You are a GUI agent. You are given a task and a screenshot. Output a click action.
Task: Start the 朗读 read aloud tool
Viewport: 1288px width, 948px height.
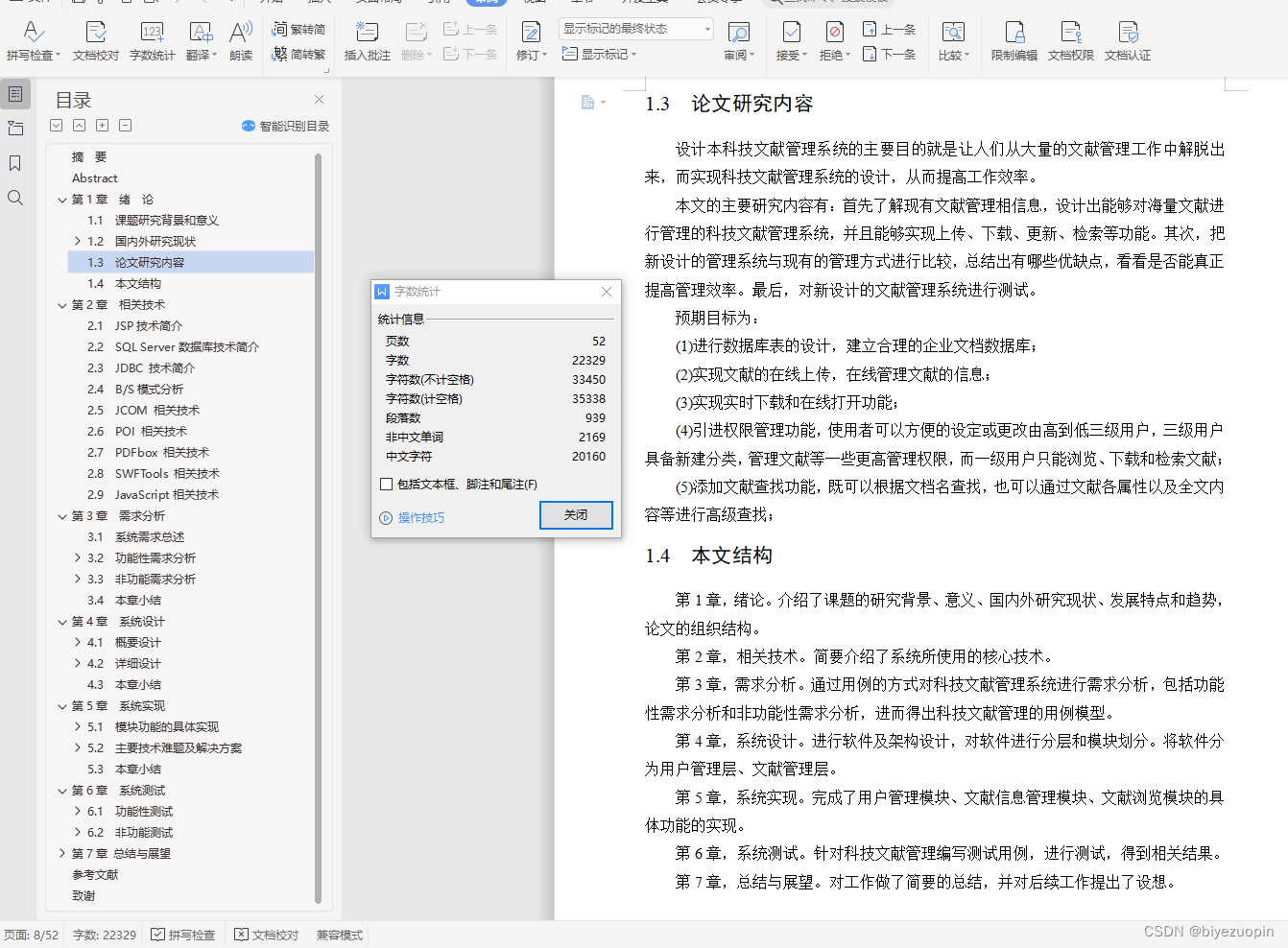241,41
